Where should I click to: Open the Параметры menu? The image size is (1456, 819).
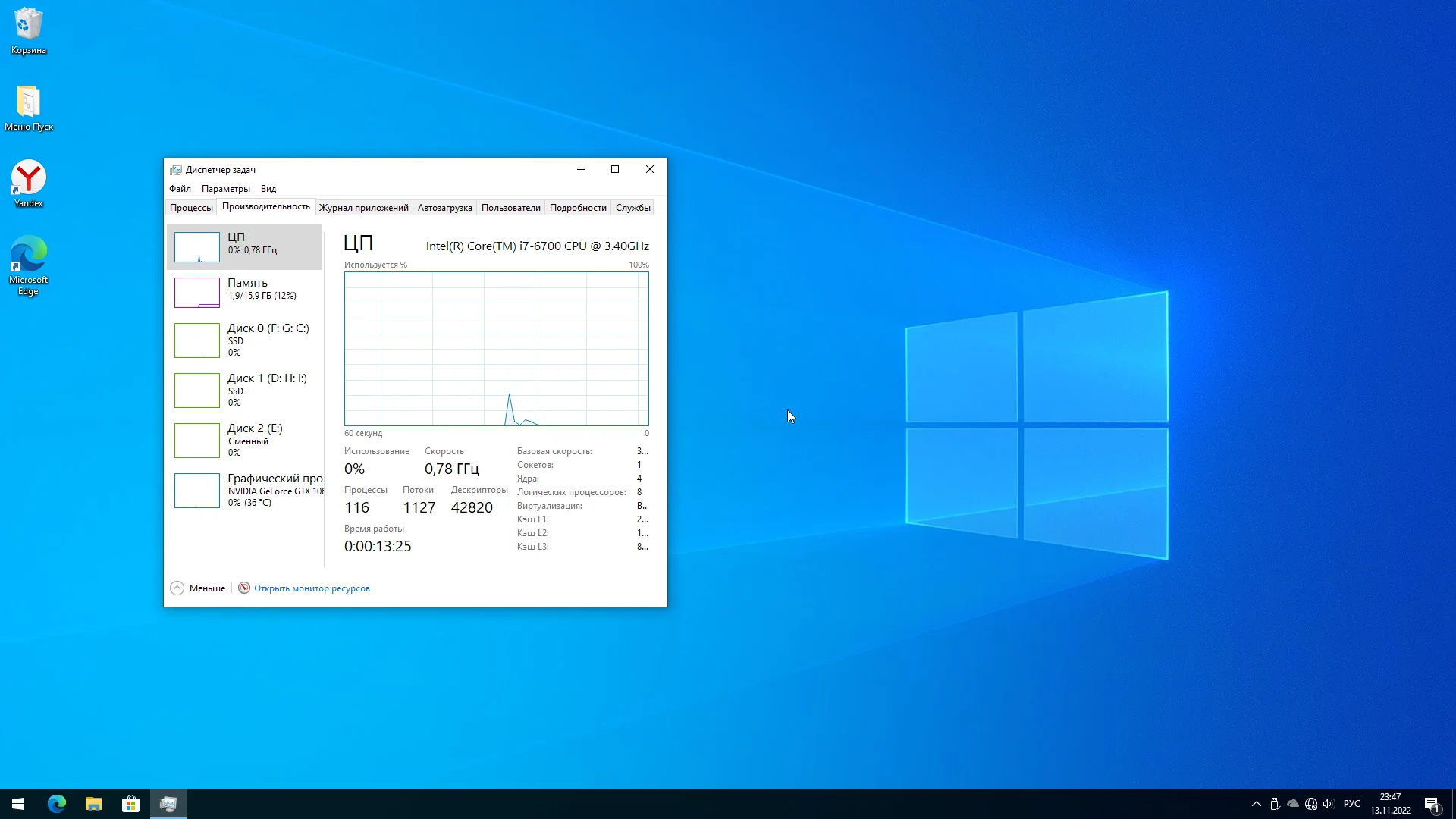point(225,189)
